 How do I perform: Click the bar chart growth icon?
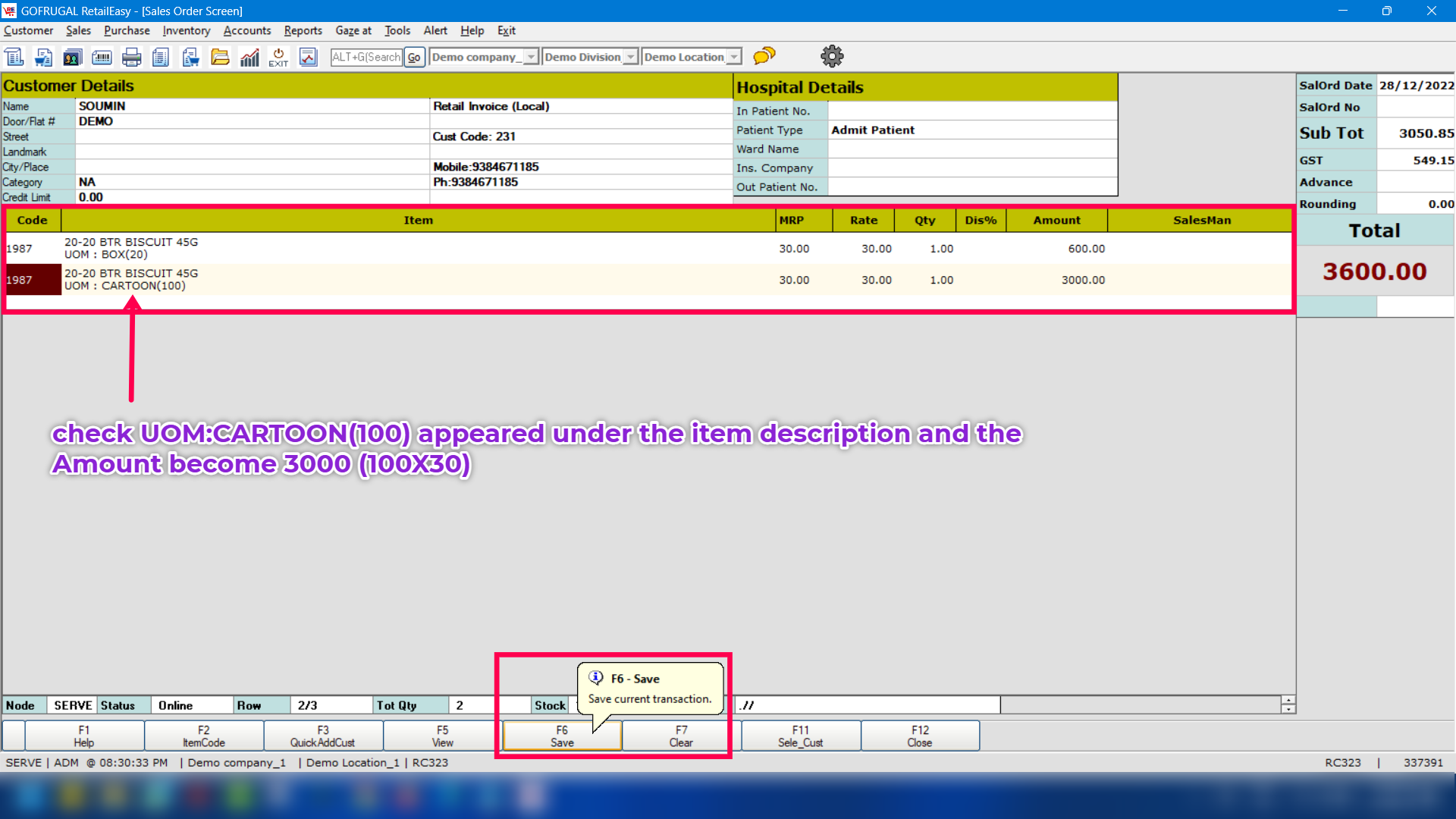tap(249, 57)
